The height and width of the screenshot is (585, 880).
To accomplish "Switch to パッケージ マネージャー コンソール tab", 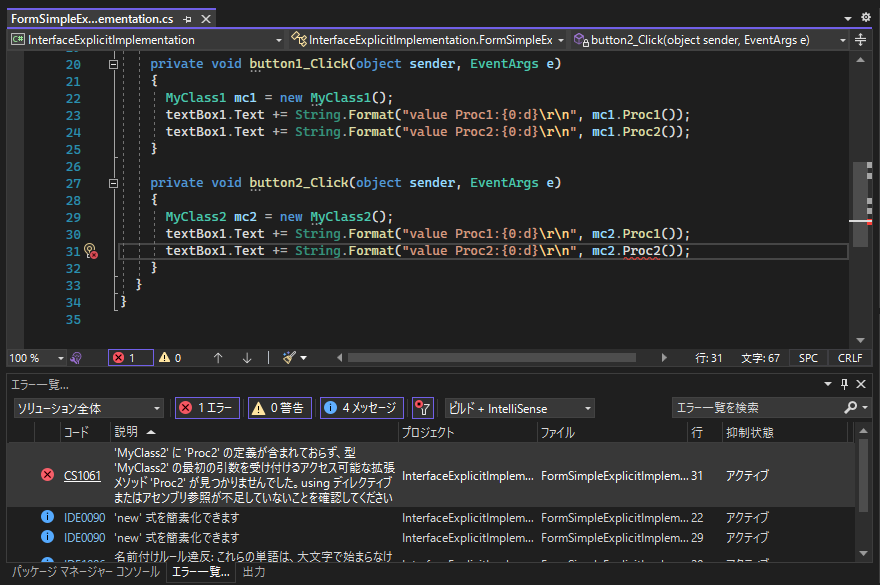I will pyautogui.click(x=86, y=572).
